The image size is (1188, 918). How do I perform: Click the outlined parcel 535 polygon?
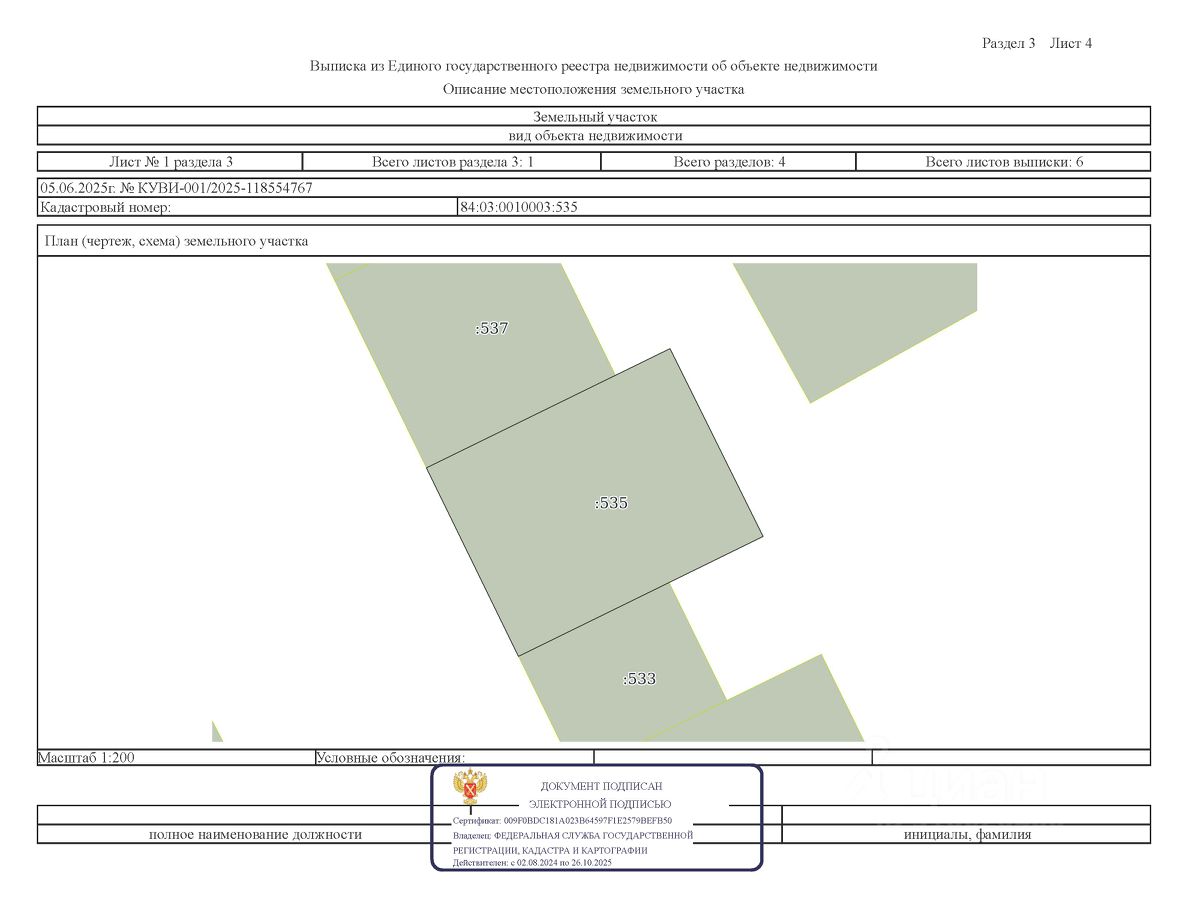(595, 502)
